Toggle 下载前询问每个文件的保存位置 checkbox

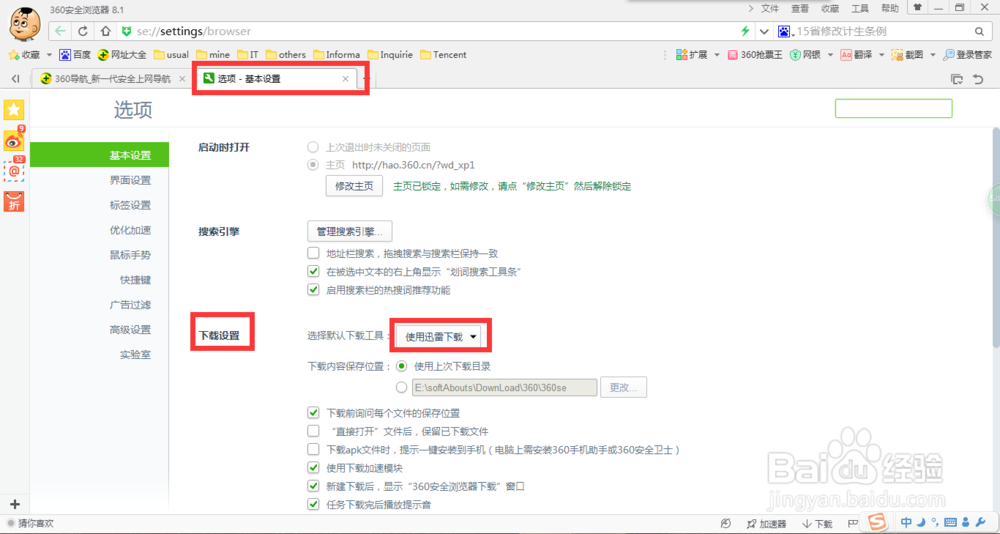pos(313,413)
